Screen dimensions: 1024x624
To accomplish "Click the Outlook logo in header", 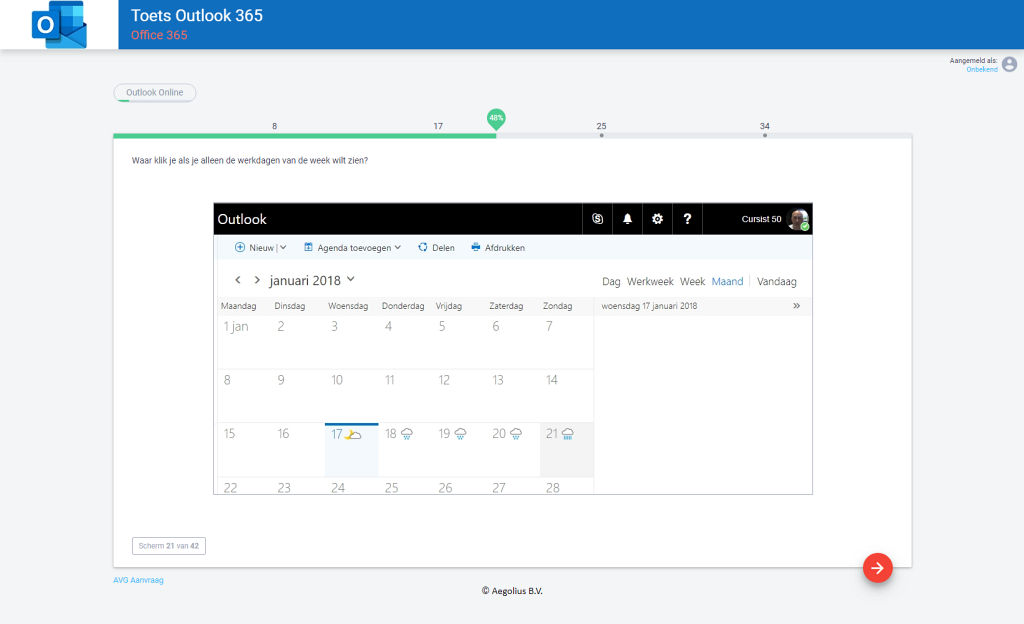I will pyautogui.click(x=59, y=25).
